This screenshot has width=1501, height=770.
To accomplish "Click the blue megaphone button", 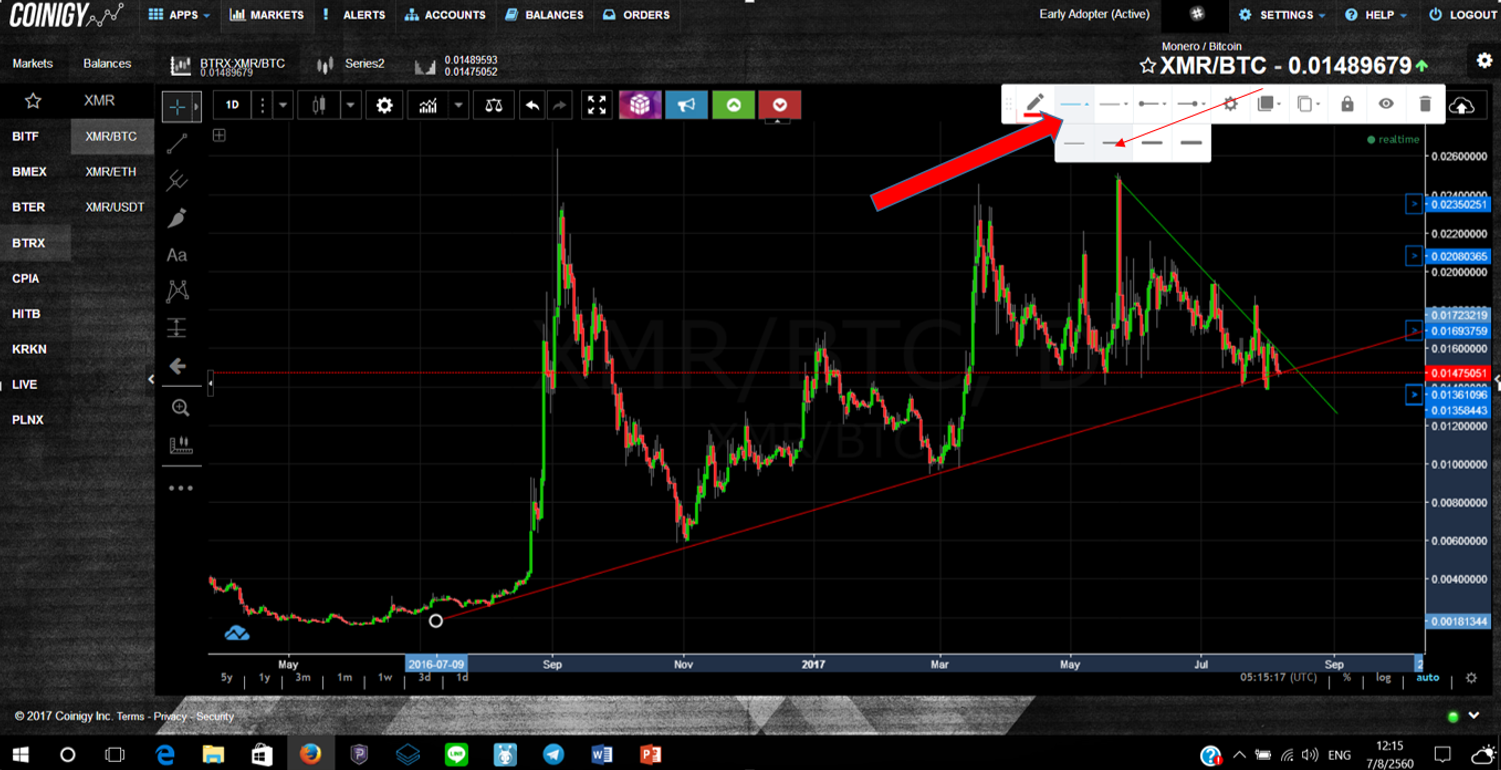I will pyautogui.click(x=686, y=104).
